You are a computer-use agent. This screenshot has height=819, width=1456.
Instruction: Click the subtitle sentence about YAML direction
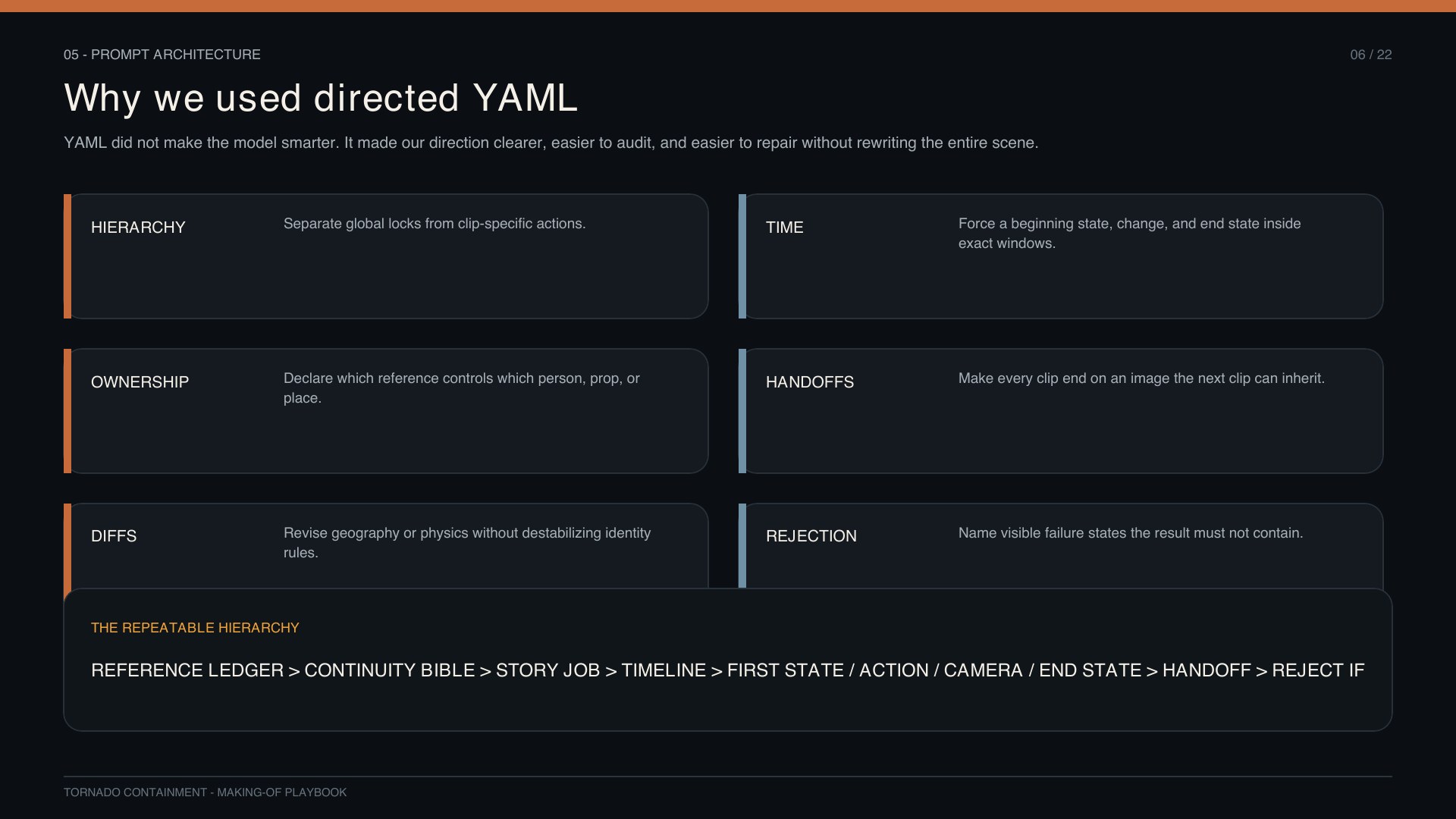click(x=551, y=143)
